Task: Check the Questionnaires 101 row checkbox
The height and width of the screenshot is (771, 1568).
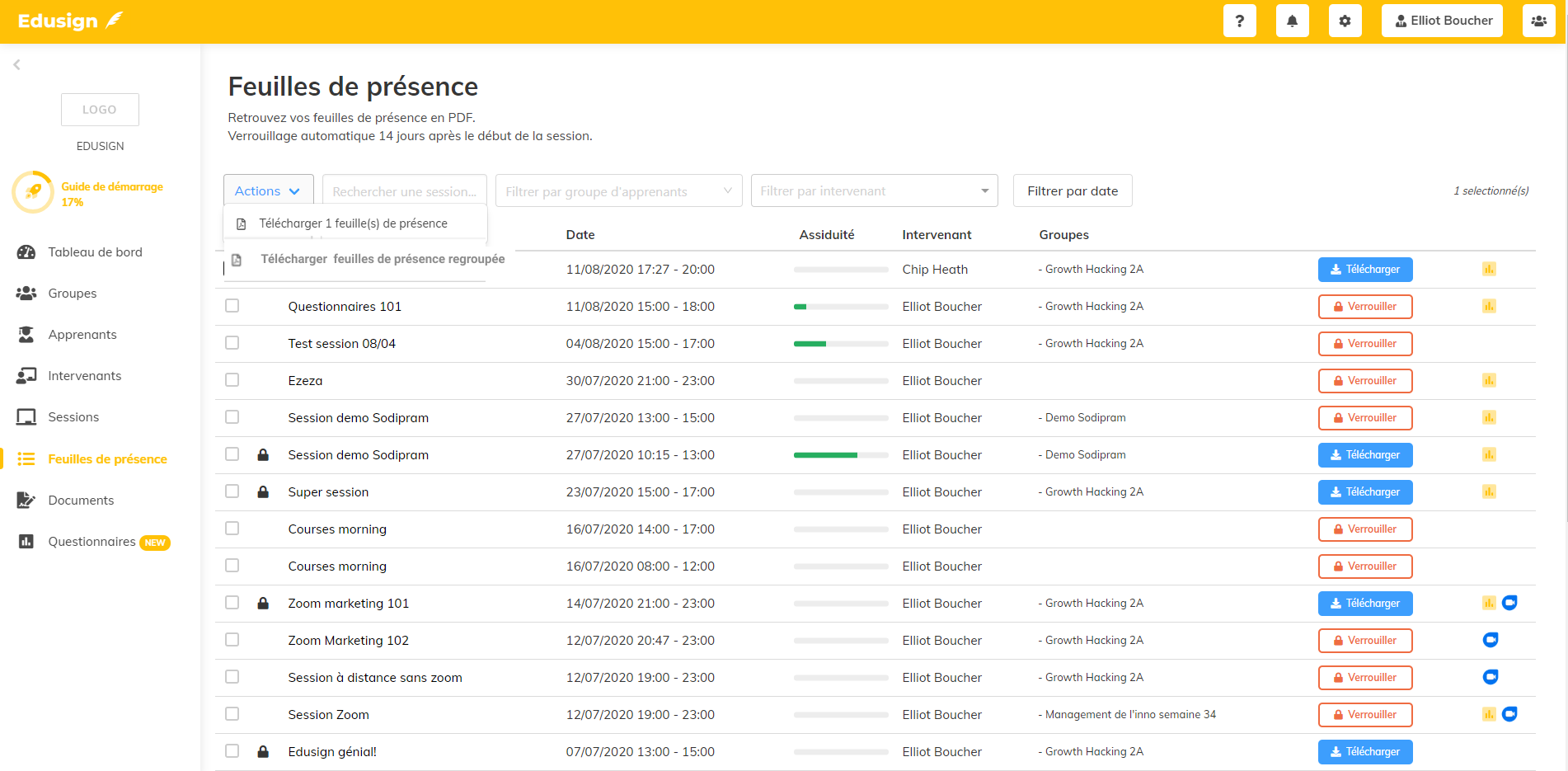Action: click(x=232, y=306)
